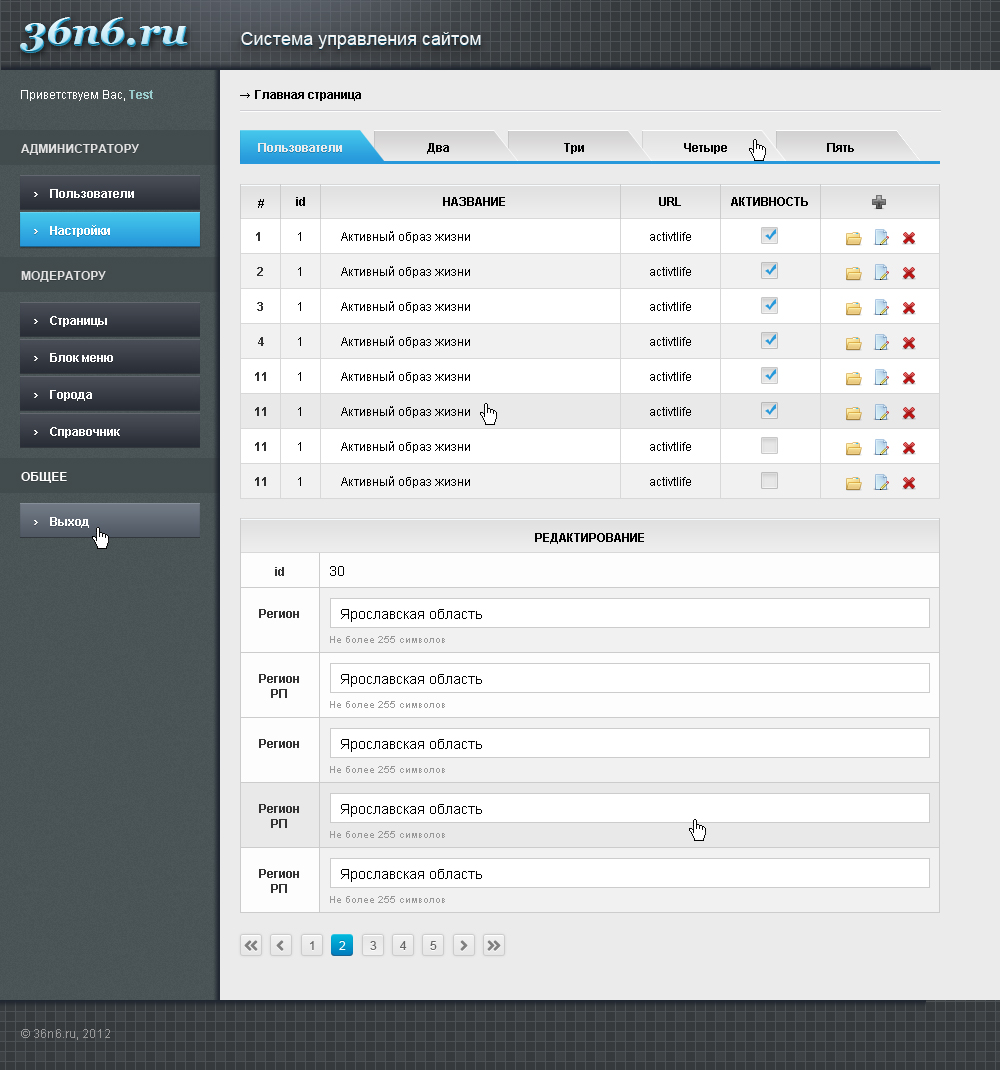Toggle the activity checkbox in row 2
The height and width of the screenshot is (1070, 1000).
coord(769,270)
